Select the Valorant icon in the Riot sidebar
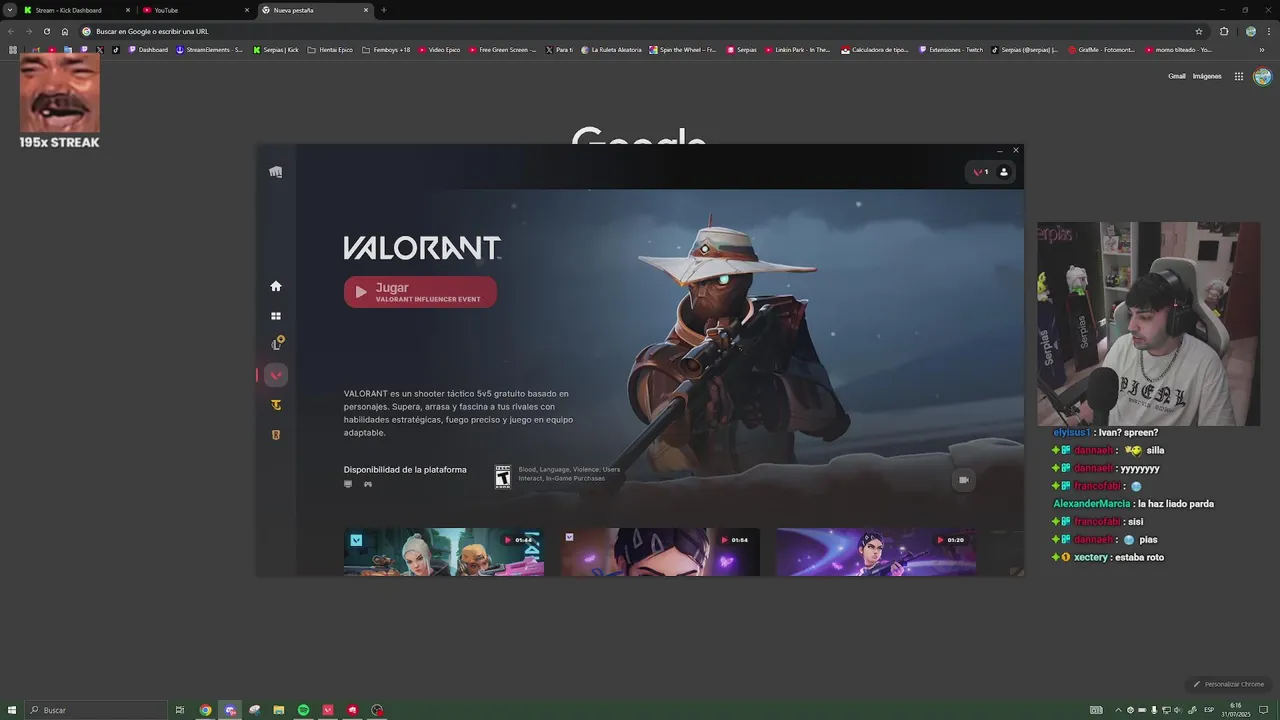 click(276, 375)
